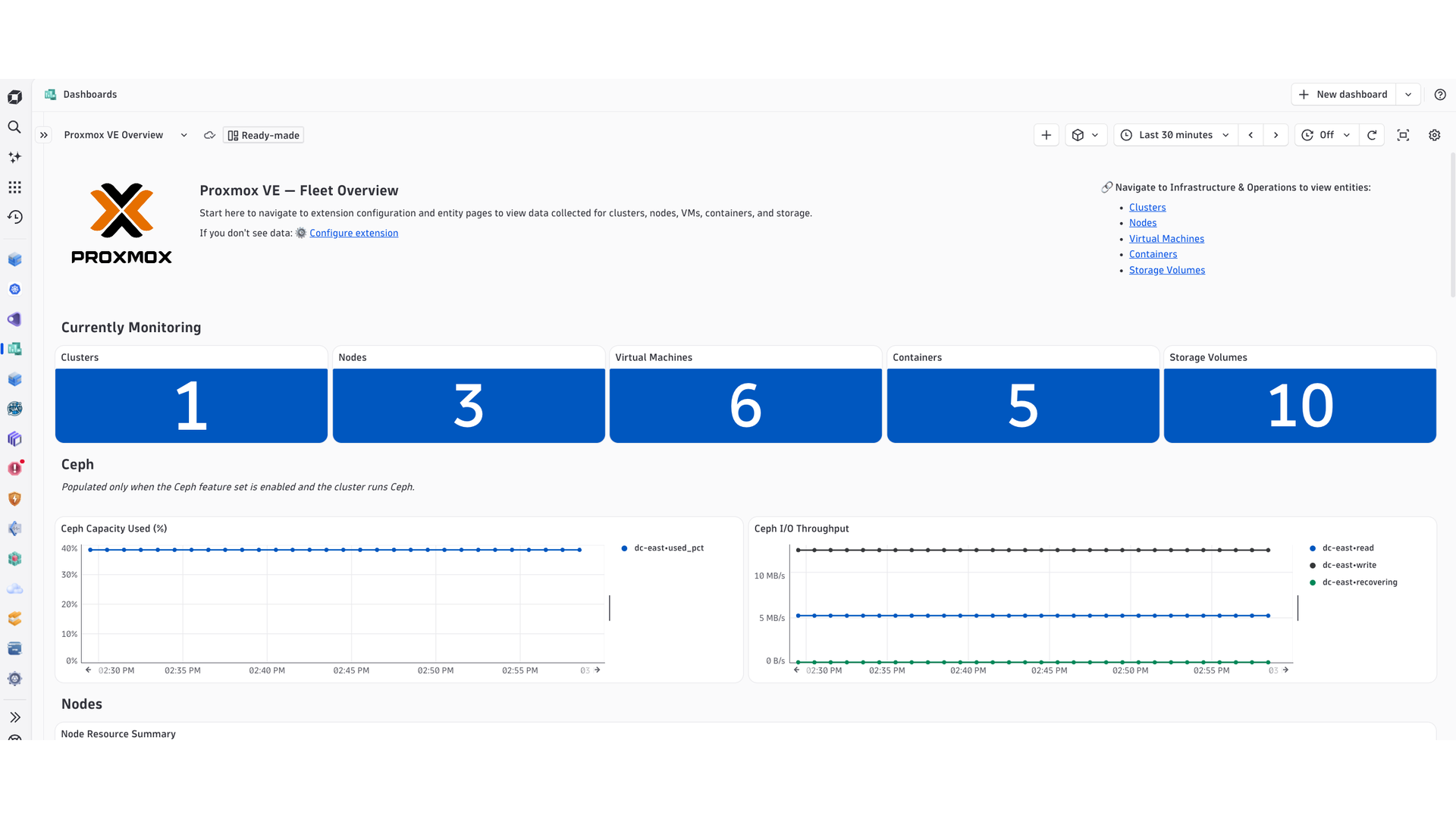Toggle the dc-east•recovering legend series
Screen dimensions: 1456x819
point(1353,582)
